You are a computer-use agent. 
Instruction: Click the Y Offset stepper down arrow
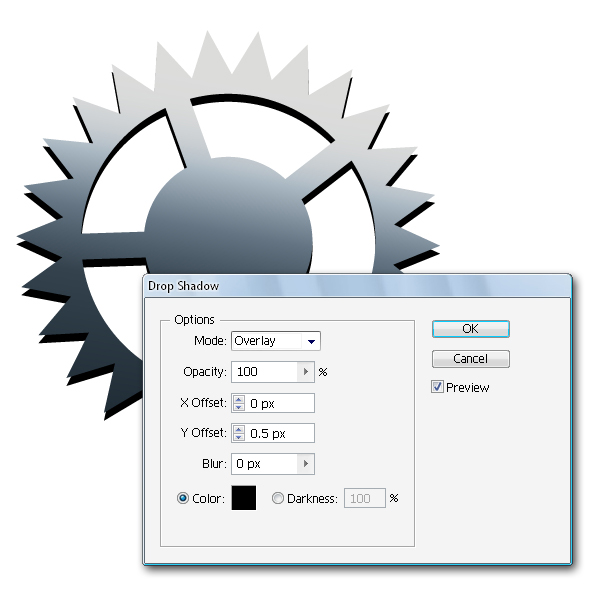point(239,437)
